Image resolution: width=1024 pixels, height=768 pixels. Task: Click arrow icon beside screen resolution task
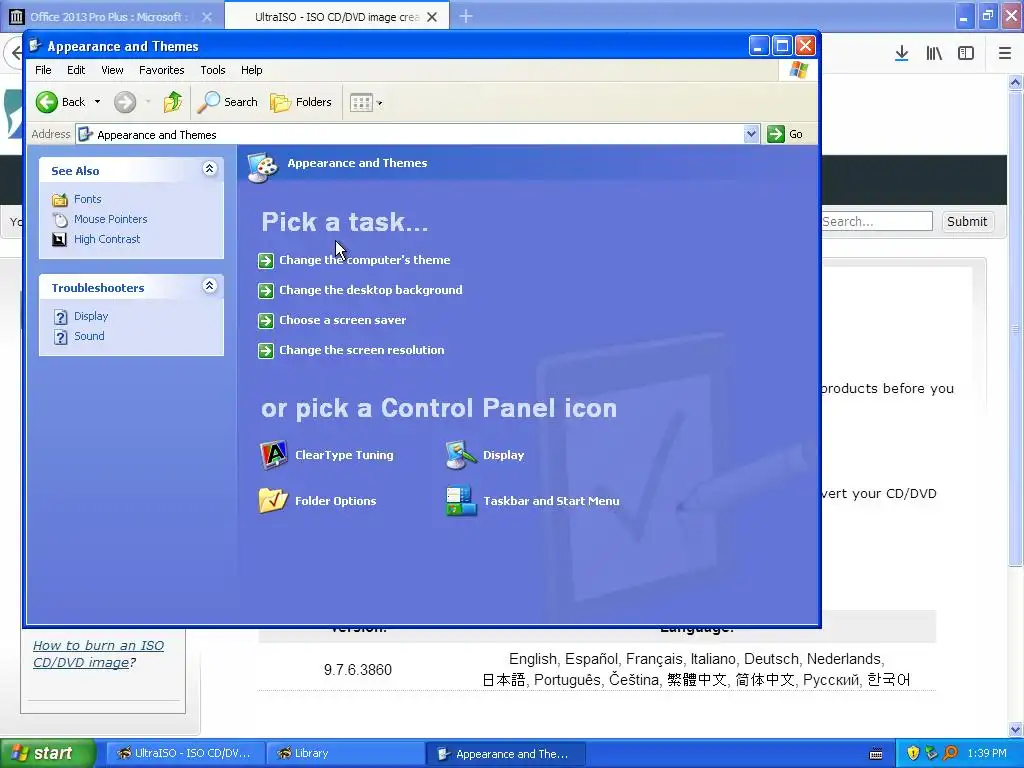point(266,351)
